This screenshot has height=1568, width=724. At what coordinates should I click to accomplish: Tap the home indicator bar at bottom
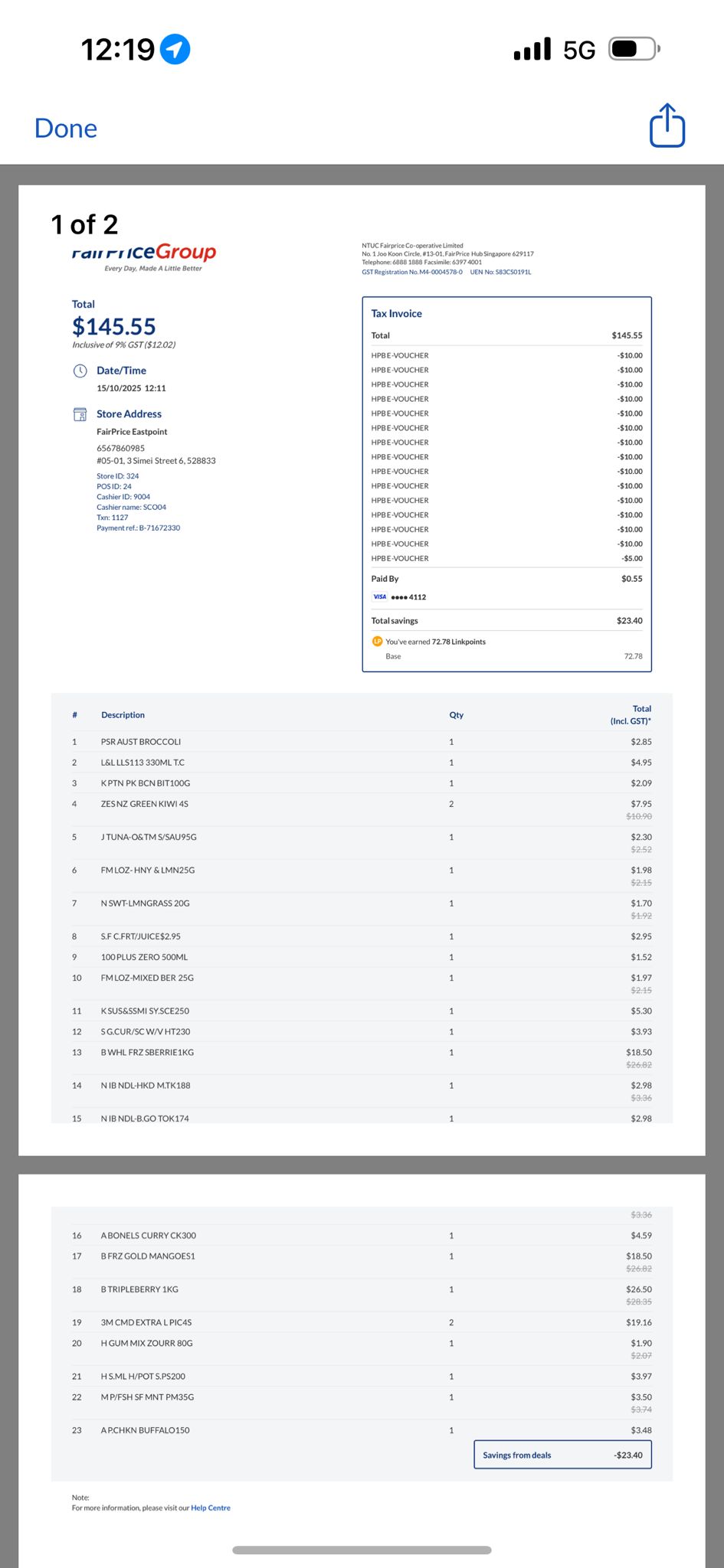[x=362, y=1550]
